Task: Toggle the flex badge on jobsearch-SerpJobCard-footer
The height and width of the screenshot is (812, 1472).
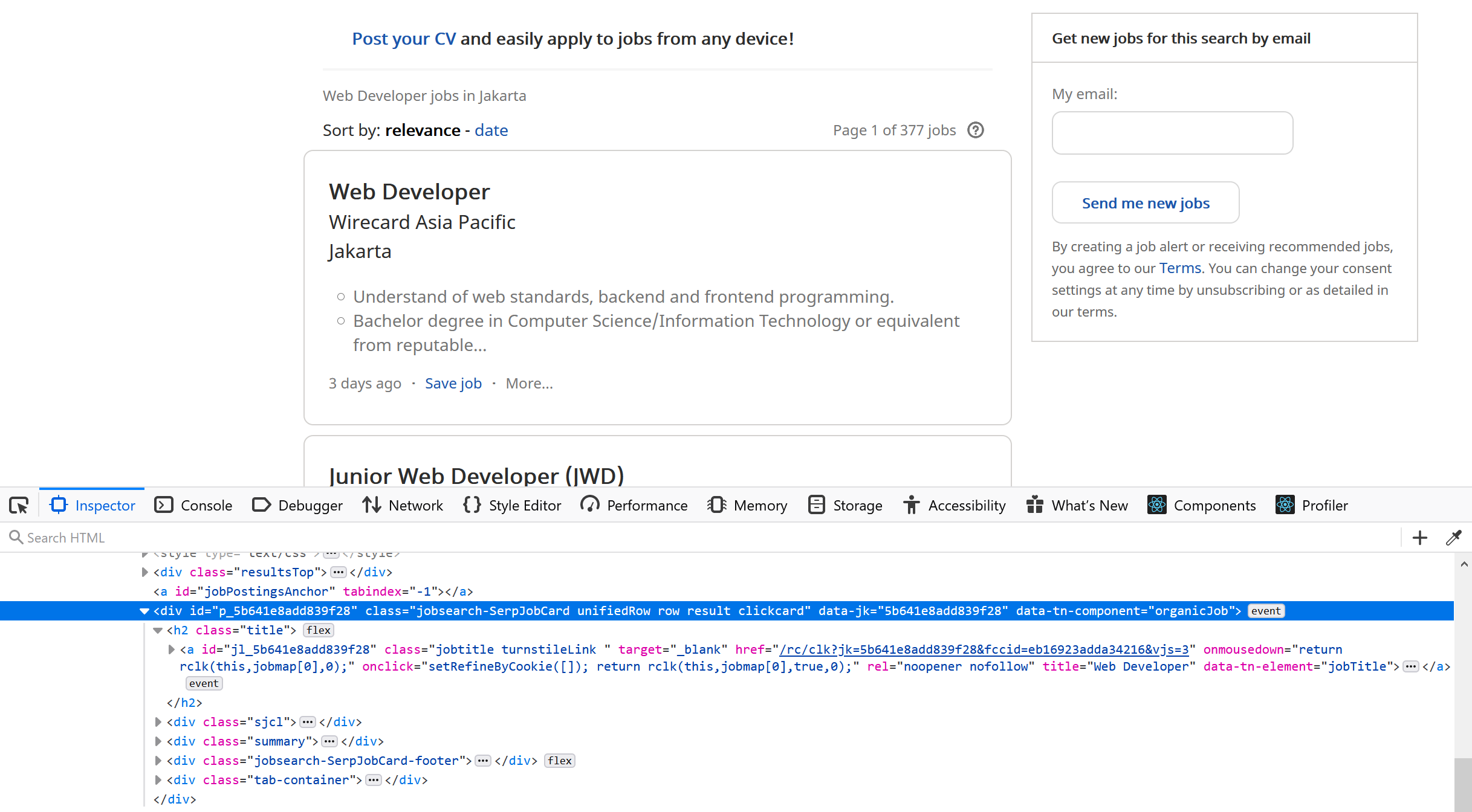Action: pos(559,761)
